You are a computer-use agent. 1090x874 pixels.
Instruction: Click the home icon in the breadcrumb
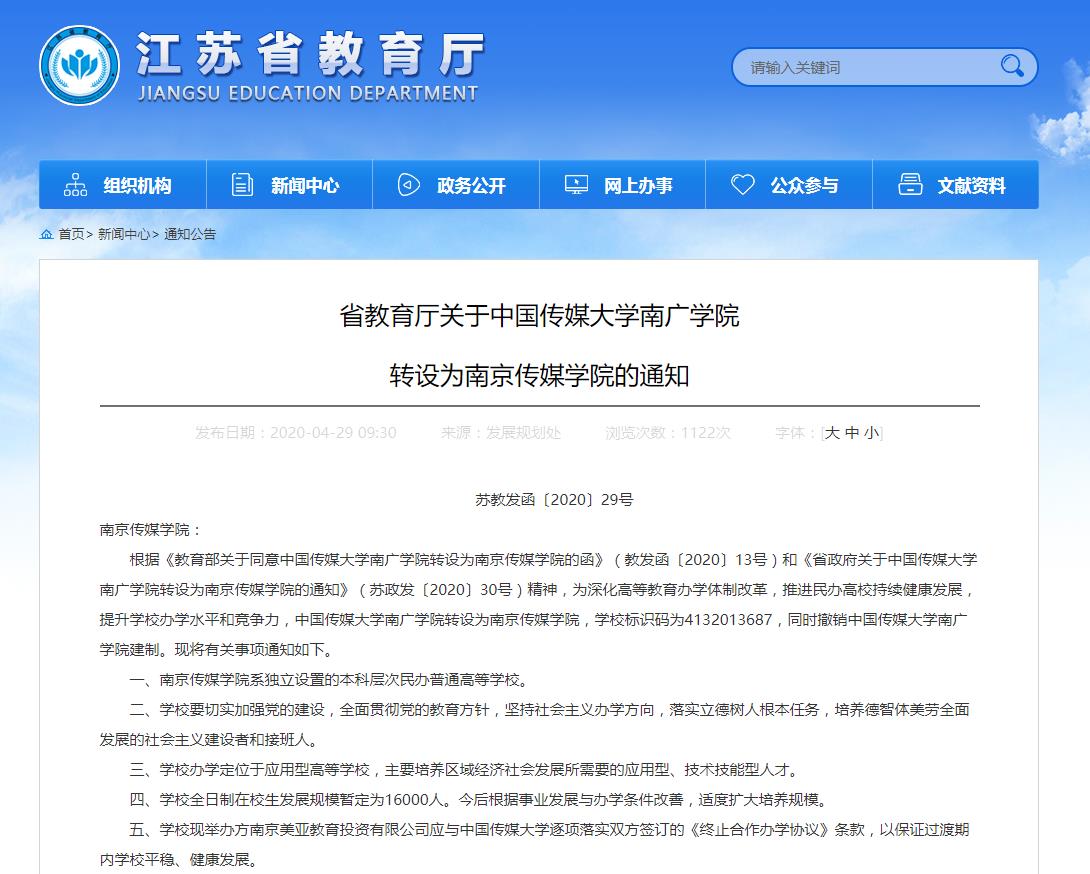pyautogui.click(x=47, y=233)
